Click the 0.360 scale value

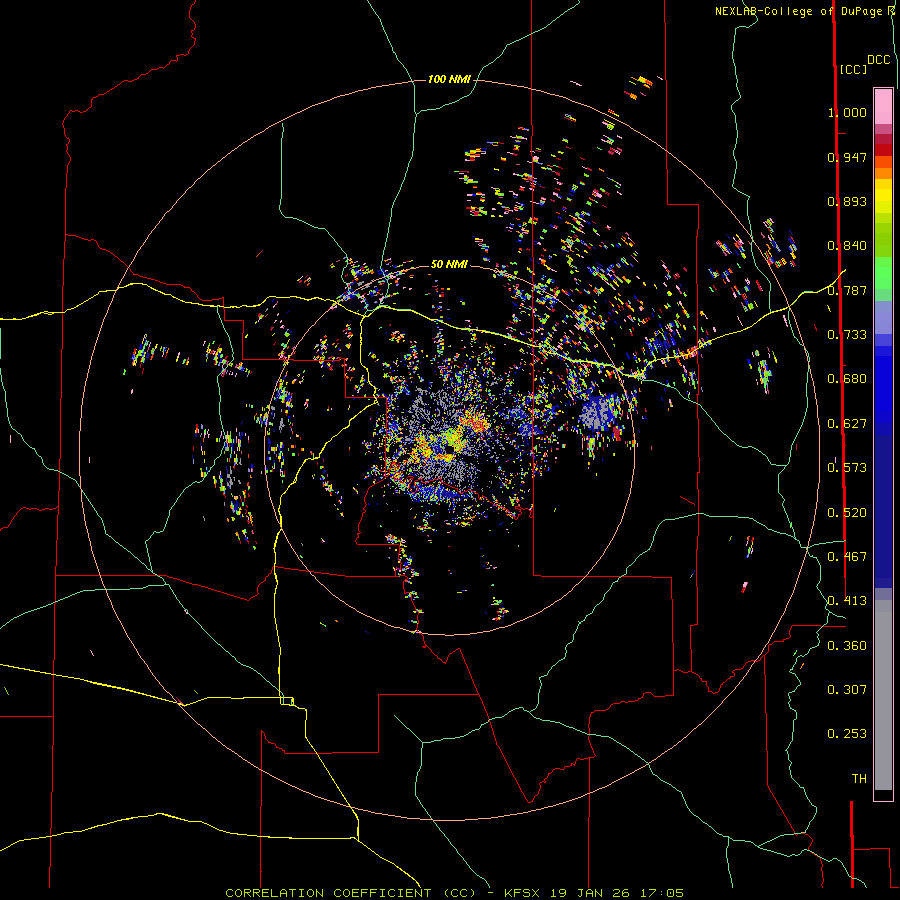(x=847, y=646)
